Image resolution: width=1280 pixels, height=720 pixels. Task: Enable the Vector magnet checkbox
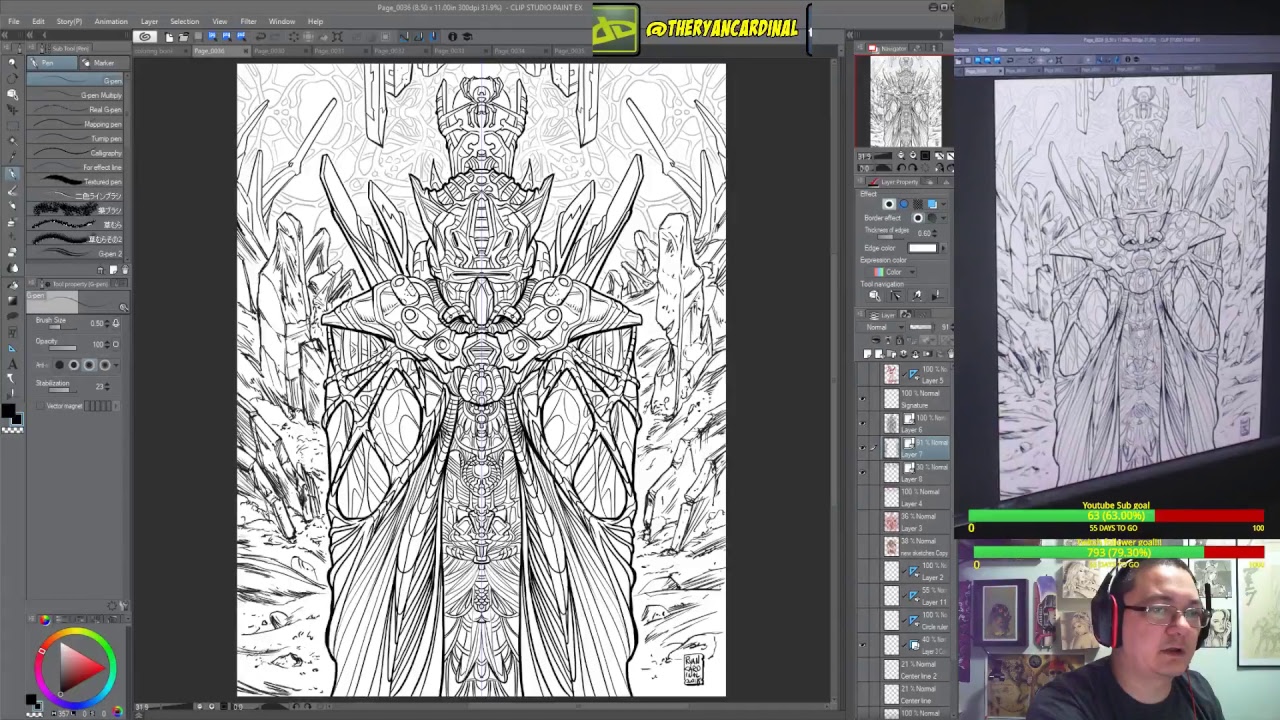pos(38,406)
